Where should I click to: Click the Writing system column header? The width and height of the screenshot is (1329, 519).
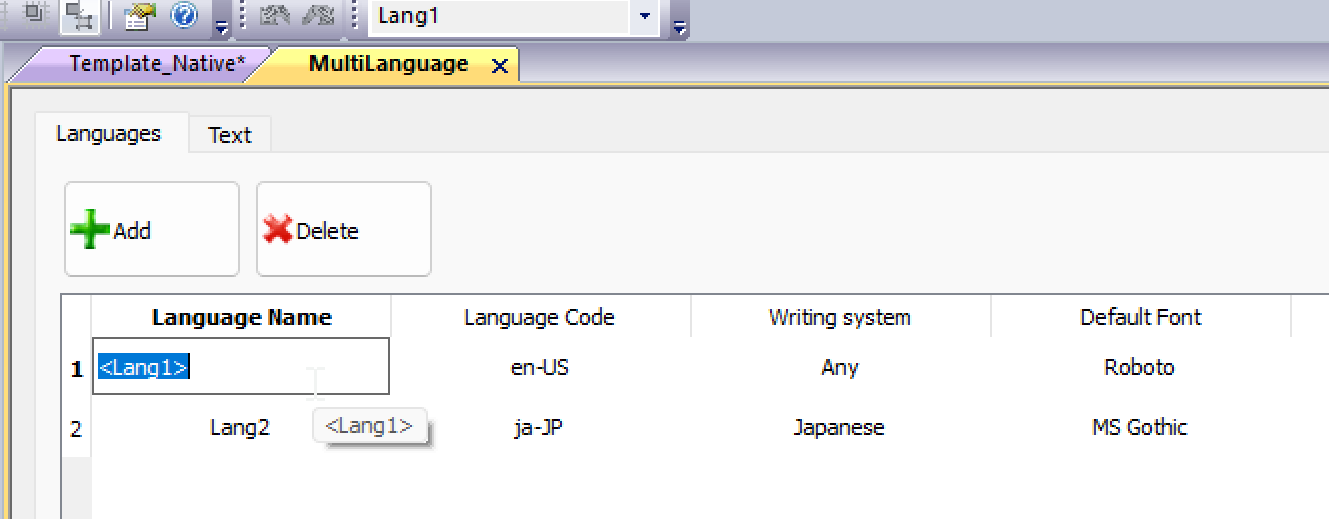click(840, 318)
